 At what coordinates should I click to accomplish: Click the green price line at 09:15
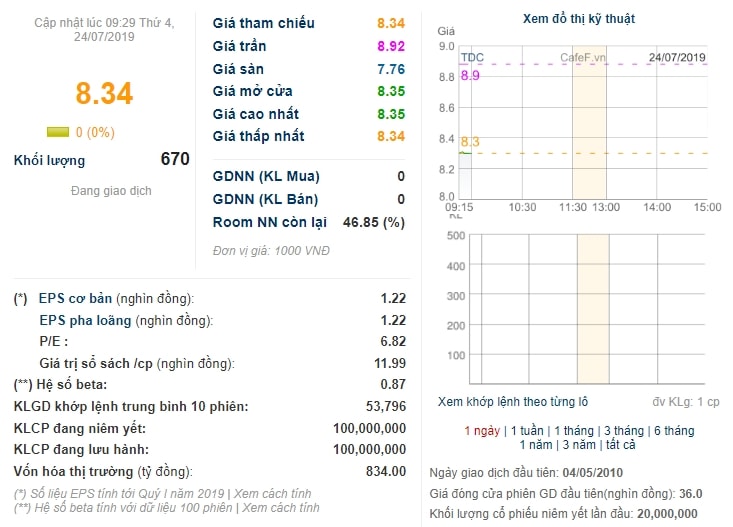tap(465, 153)
